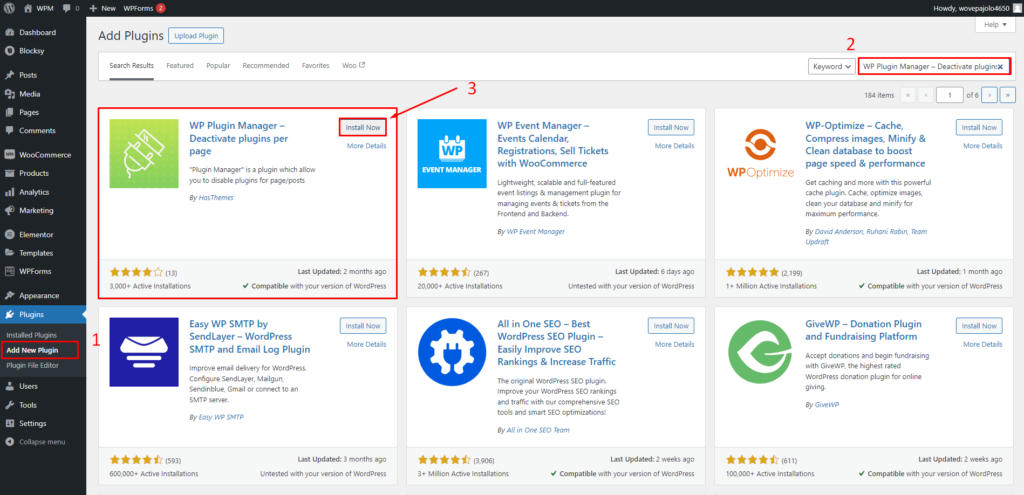
Task: Expand the Help panel dropdown
Action: pyautogui.click(x=992, y=25)
